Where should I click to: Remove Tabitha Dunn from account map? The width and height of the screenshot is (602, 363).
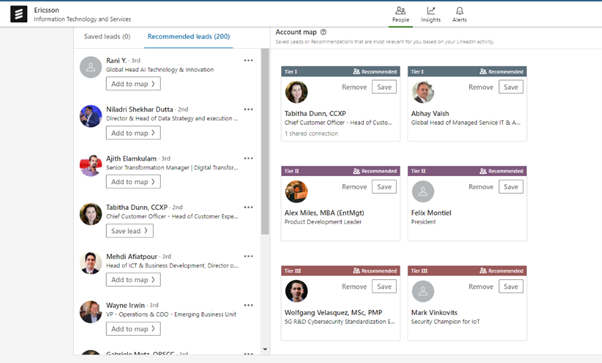coord(354,87)
